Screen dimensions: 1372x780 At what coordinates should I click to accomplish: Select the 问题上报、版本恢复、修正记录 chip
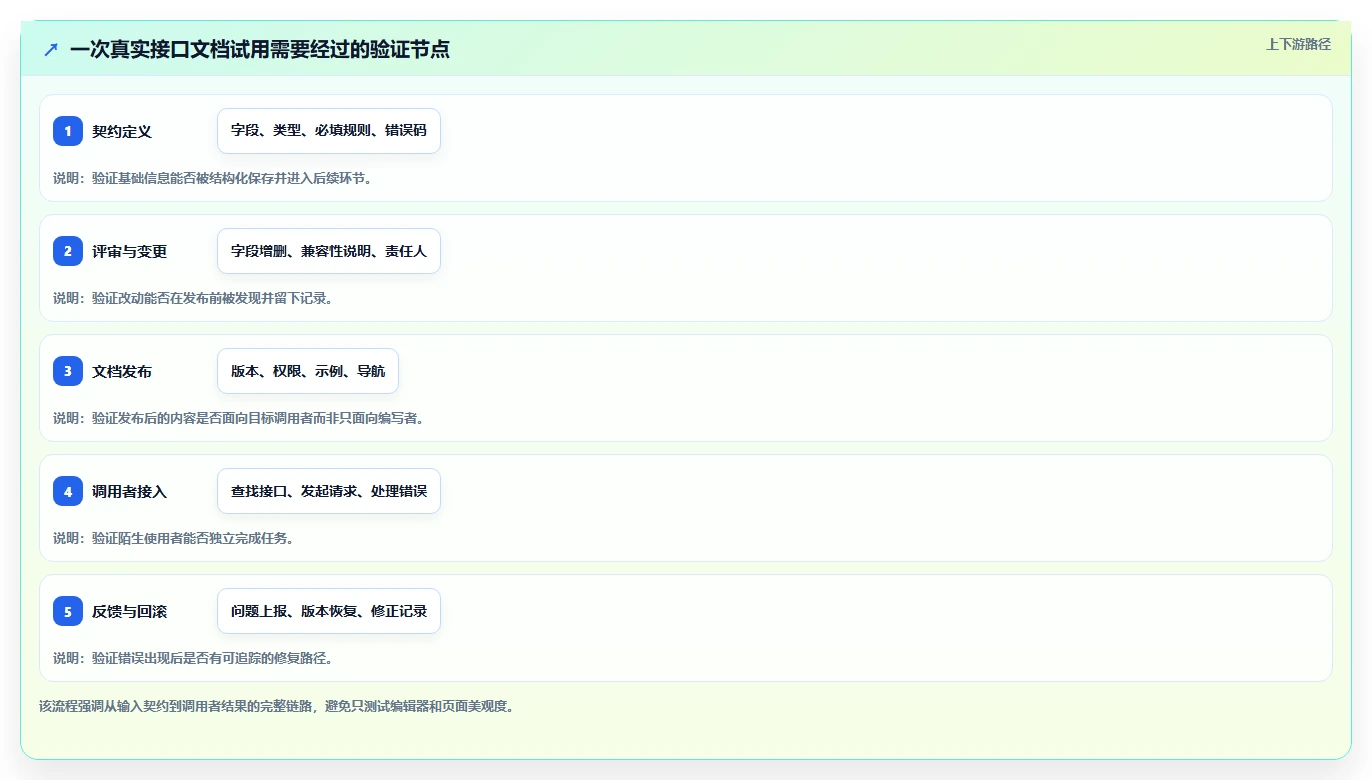click(x=329, y=611)
